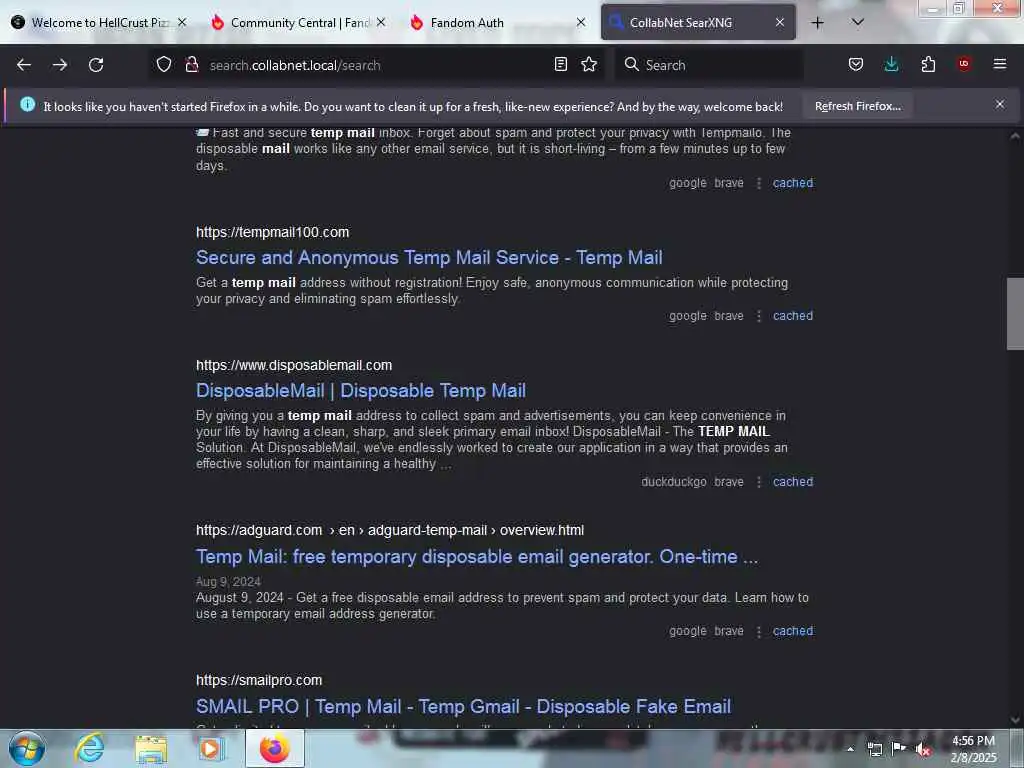Go forward one page
Image resolution: width=1024 pixels, height=768 pixels.
[60, 65]
